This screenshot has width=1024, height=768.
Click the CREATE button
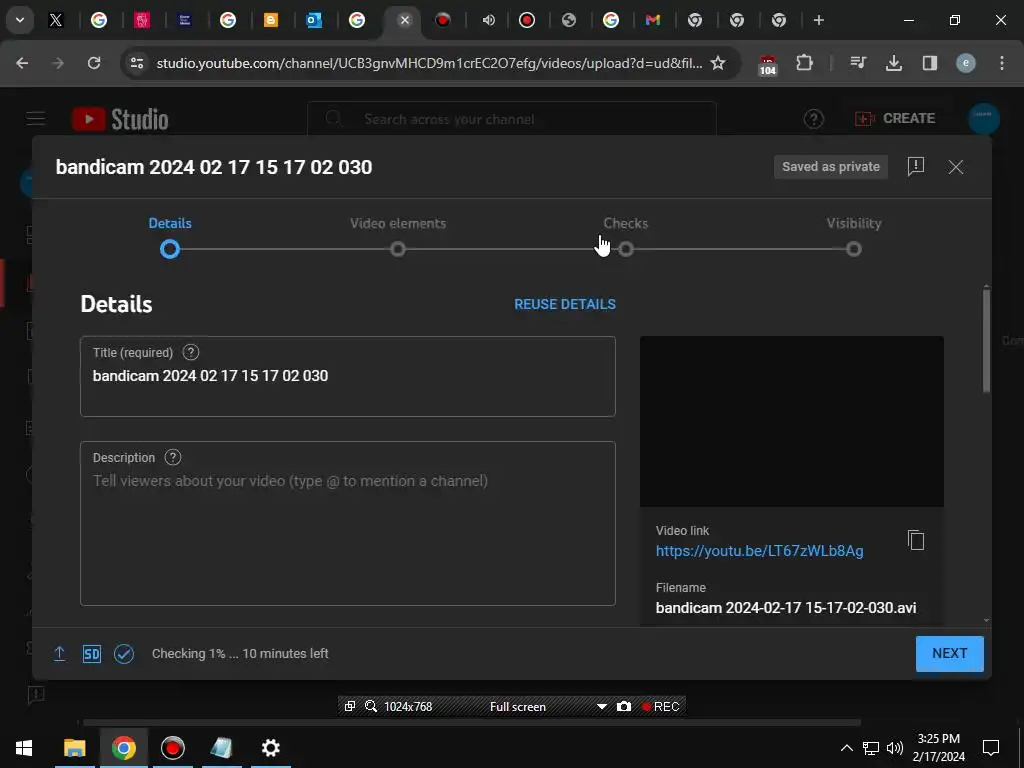(x=895, y=118)
